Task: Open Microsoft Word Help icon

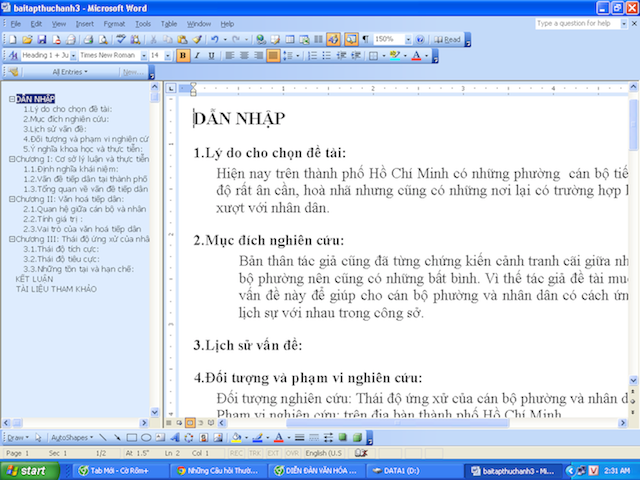Action: pos(420,40)
